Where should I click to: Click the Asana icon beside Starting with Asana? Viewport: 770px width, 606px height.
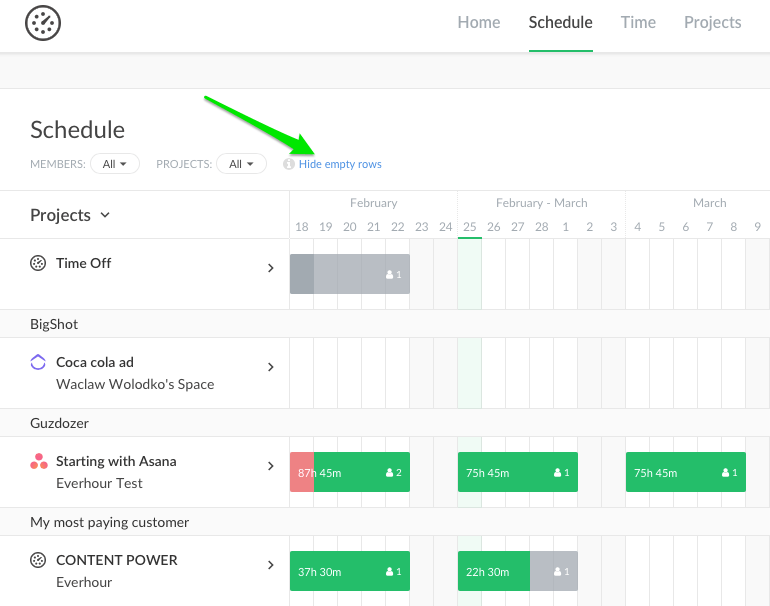(x=38, y=462)
